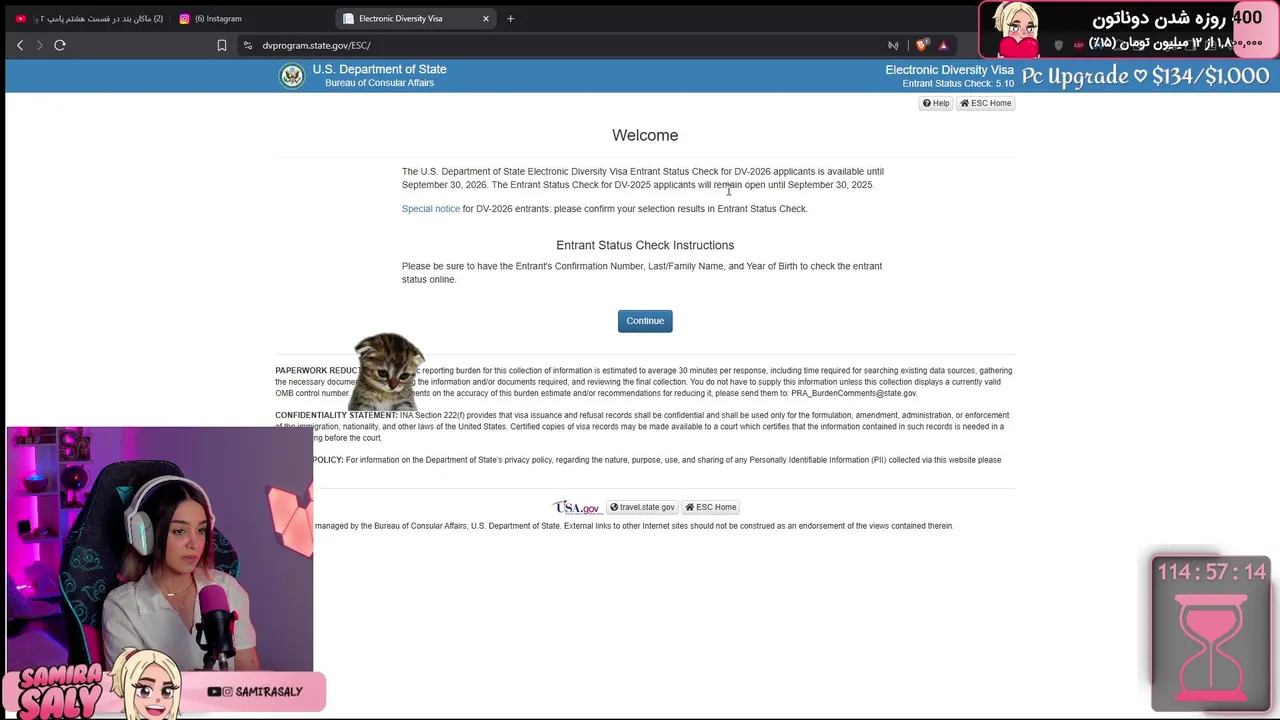Click the Help button
The width and height of the screenshot is (1280, 720).
[936, 103]
